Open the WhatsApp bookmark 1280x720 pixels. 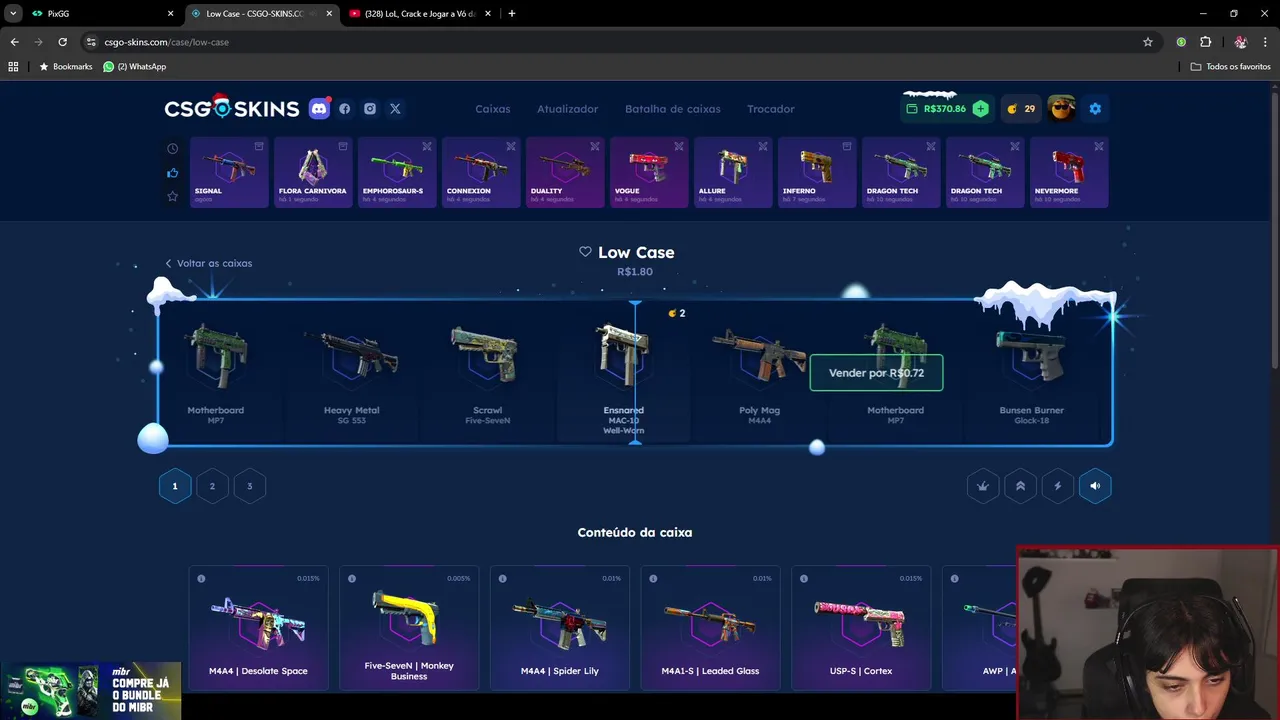[135, 67]
